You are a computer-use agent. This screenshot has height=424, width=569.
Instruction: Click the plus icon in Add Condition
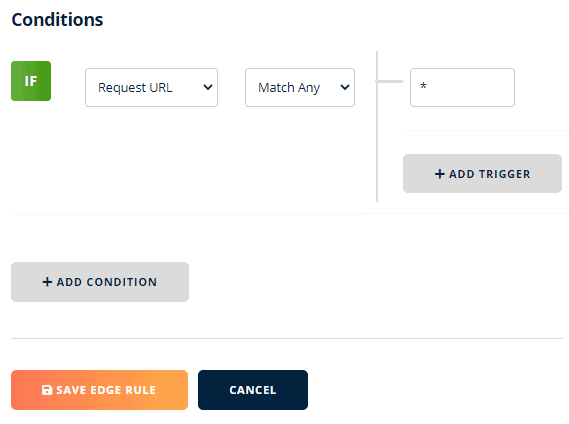pos(47,282)
